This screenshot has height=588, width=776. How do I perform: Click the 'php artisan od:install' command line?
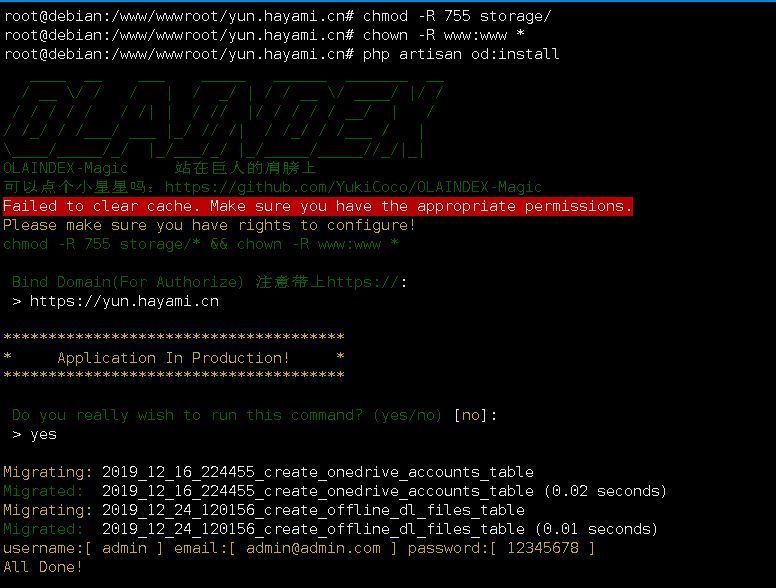282,54
